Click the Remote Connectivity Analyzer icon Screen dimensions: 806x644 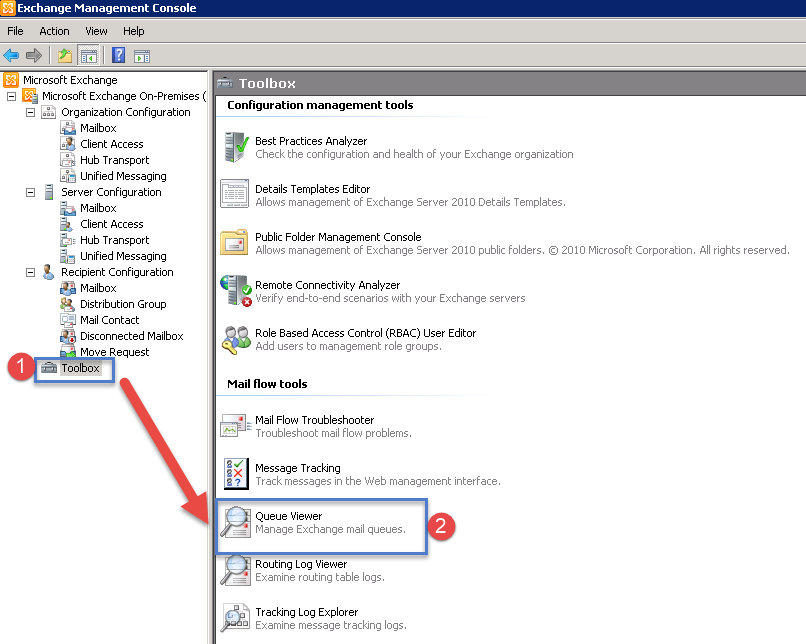(236, 290)
